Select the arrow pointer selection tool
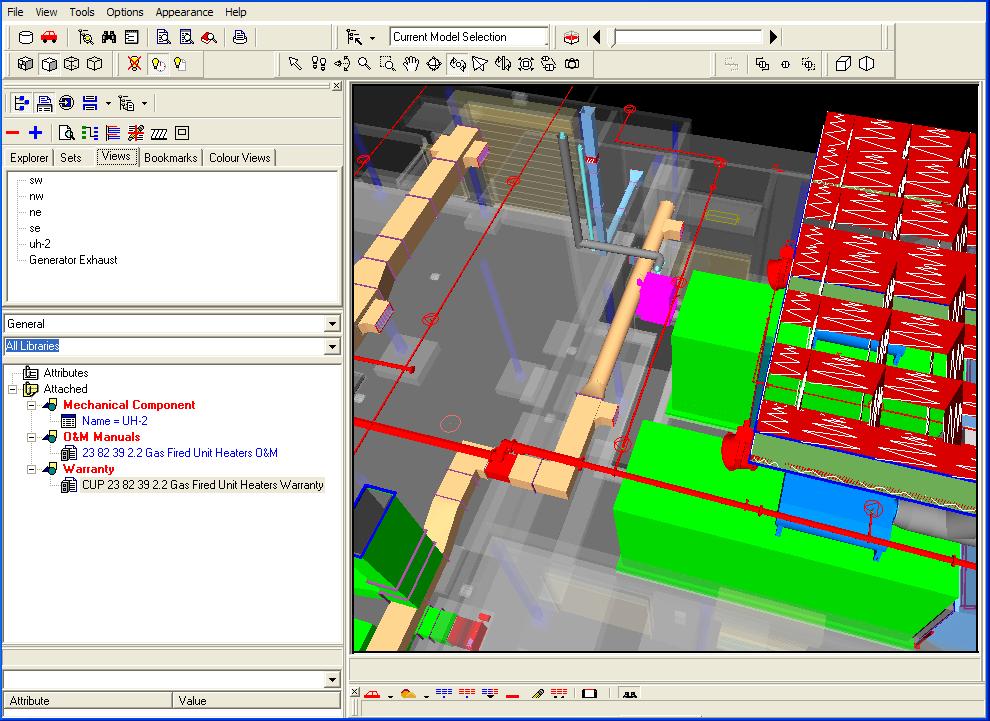 [295, 64]
